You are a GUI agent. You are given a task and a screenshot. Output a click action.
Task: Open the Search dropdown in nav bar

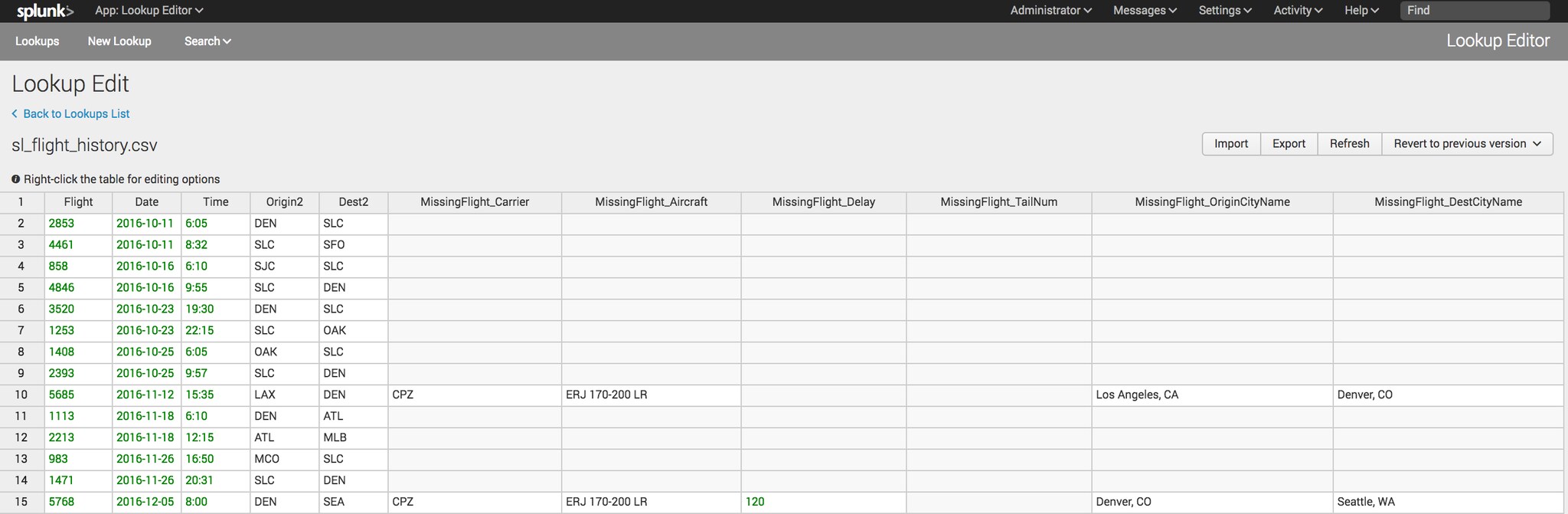(x=207, y=41)
